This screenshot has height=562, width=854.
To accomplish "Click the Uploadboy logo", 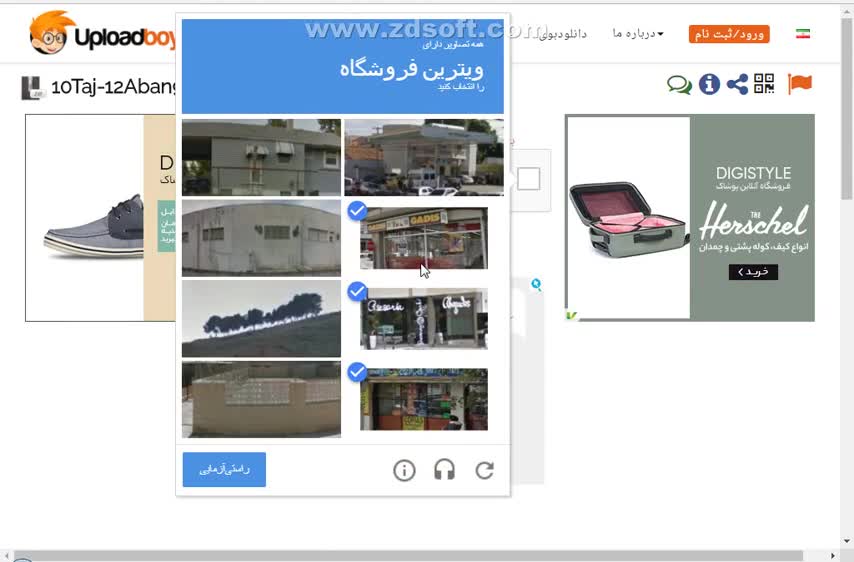I will click(102, 34).
